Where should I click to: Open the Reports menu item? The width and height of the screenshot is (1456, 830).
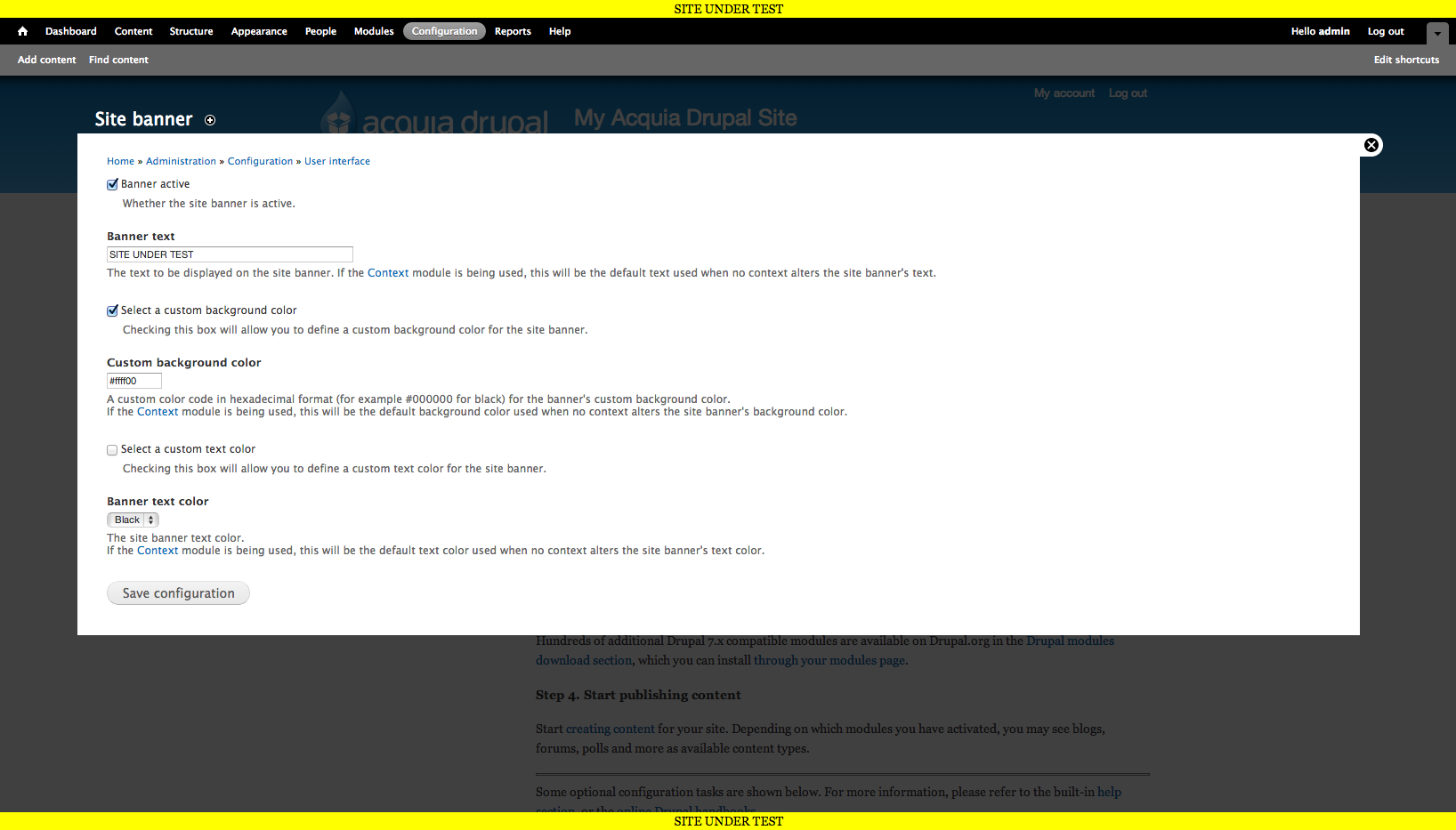pyautogui.click(x=513, y=31)
